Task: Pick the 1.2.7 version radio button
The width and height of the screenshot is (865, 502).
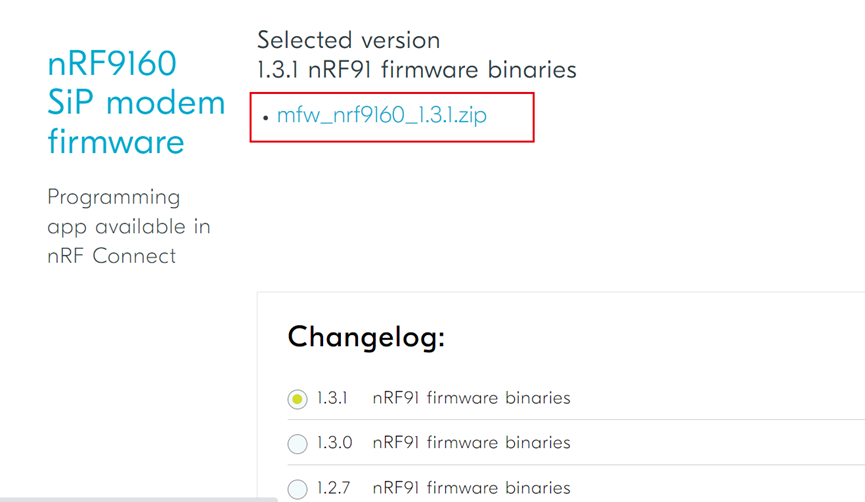Action: tap(297, 489)
